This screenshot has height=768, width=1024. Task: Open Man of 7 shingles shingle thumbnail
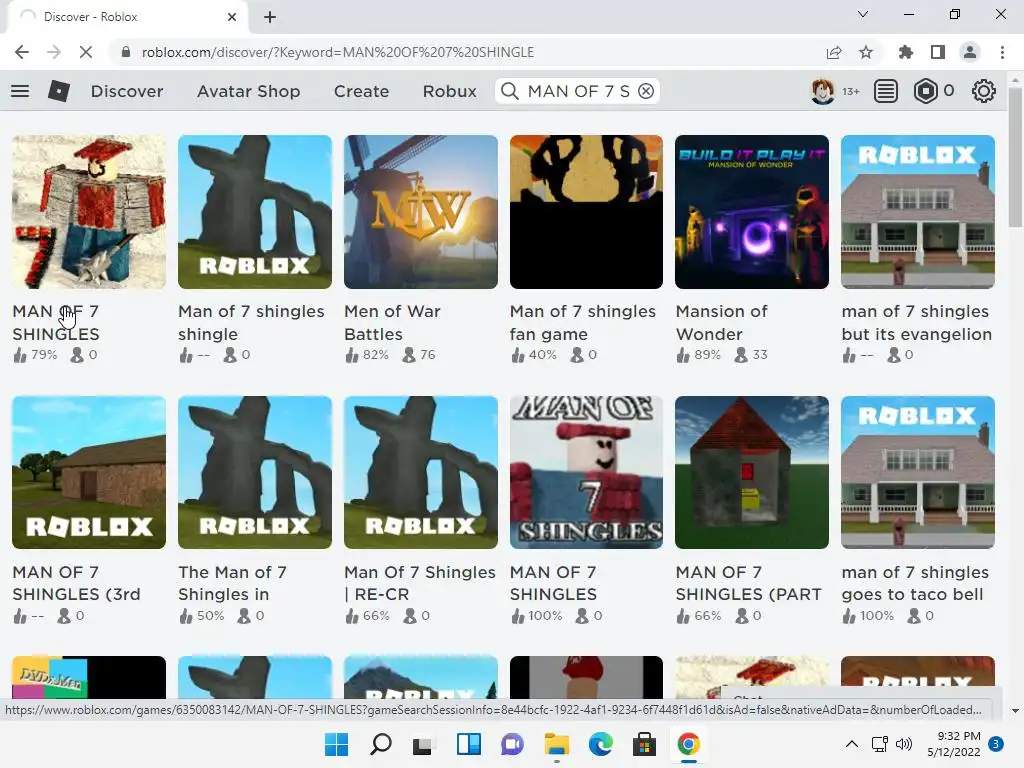pos(255,212)
